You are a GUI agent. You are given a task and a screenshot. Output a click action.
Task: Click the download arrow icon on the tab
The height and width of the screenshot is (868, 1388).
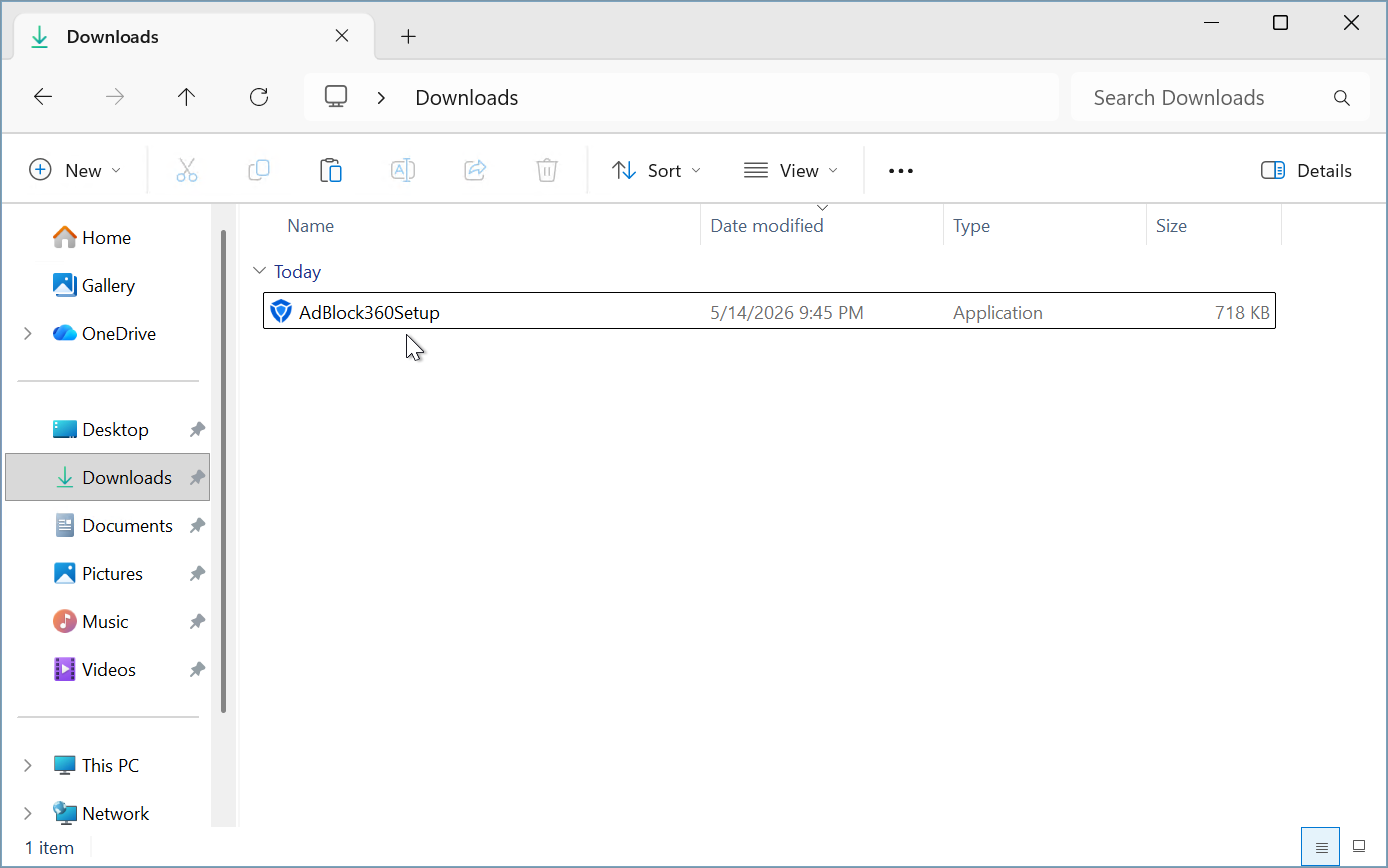(40, 37)
